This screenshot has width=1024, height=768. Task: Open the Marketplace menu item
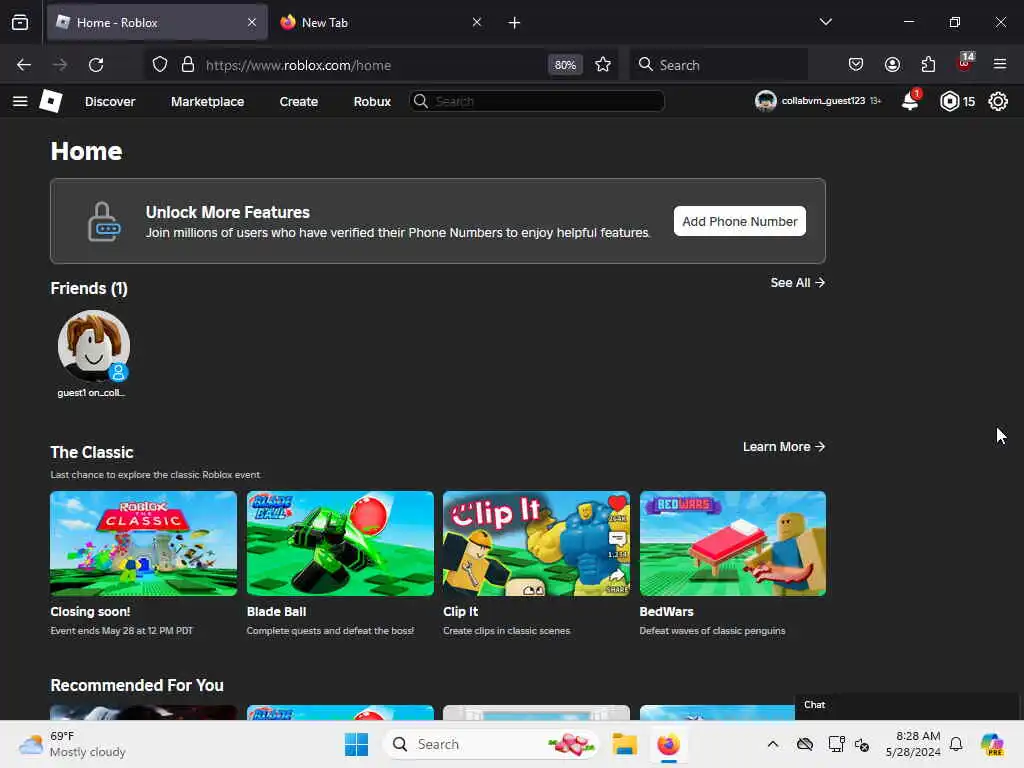pos(208,102)
